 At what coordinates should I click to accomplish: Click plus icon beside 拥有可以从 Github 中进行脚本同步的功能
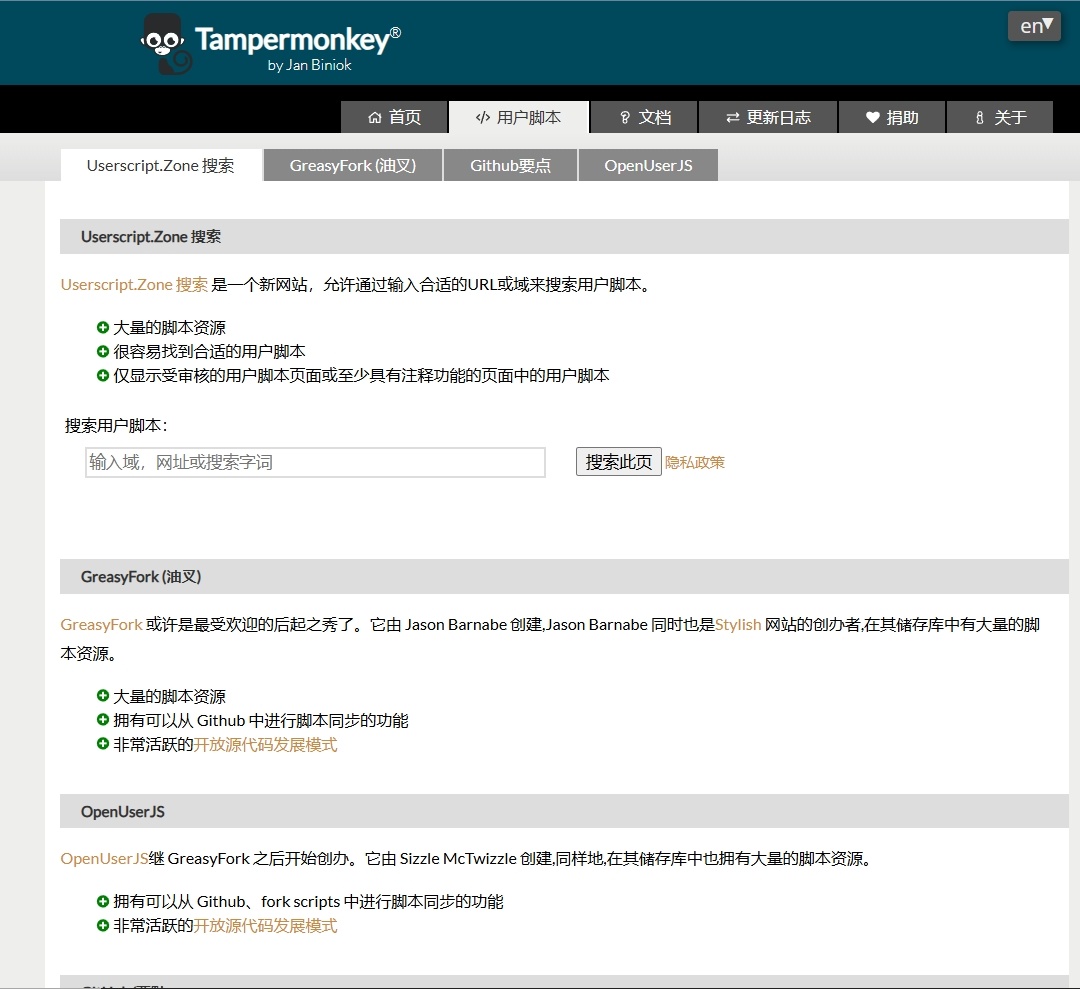(x=103, y=720)
